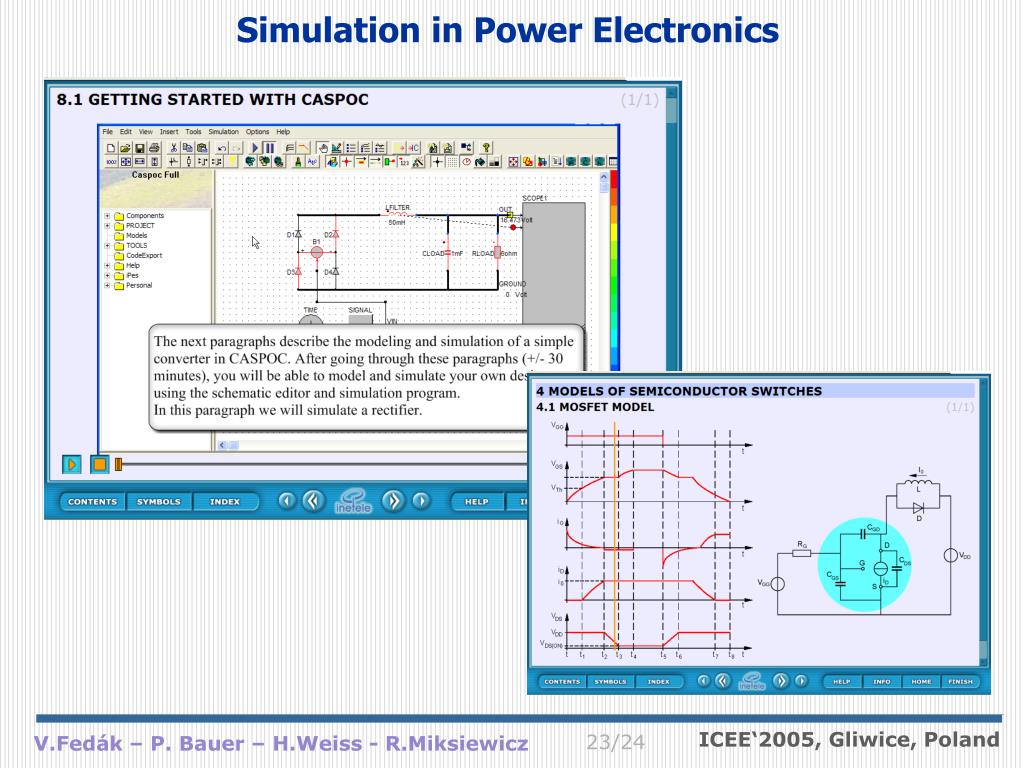Expand the Help tree folder
This screenshot has height=768, width=1024.
pos(107,266)
